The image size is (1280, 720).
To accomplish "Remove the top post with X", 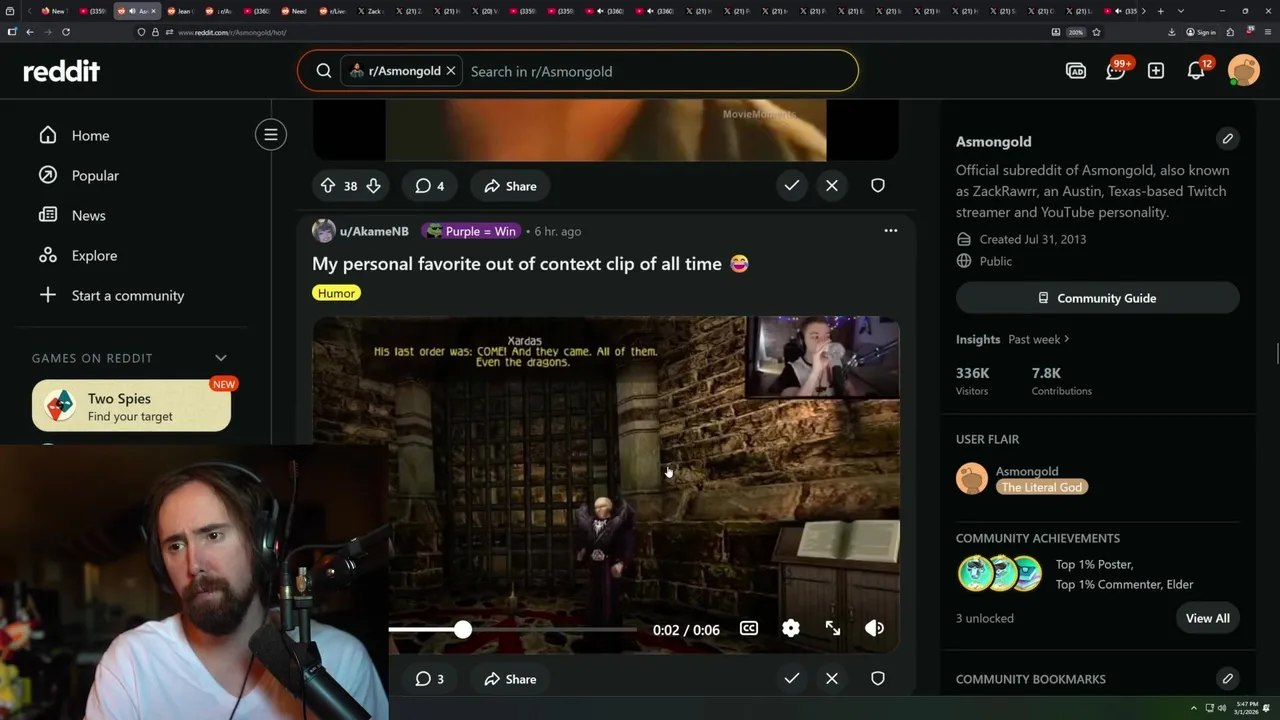I will [832, 186].
